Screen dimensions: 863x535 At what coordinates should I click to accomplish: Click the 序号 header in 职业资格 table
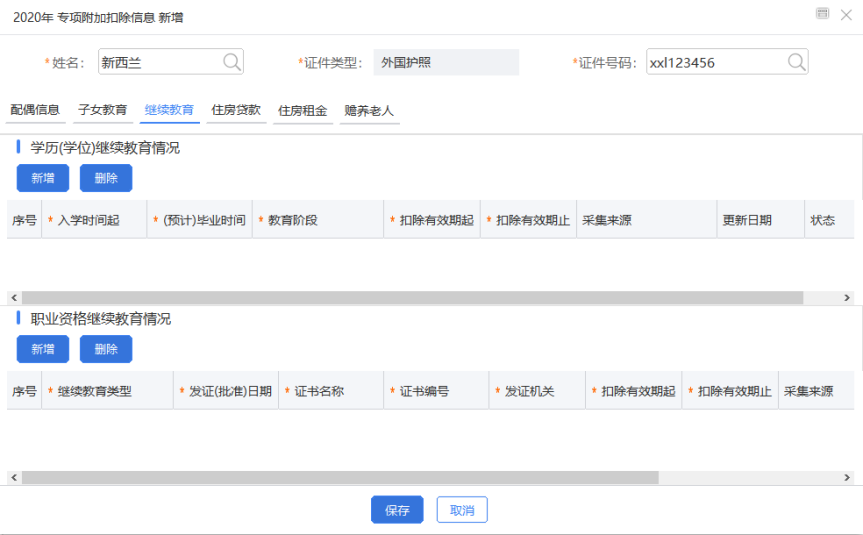coord(24,391)
